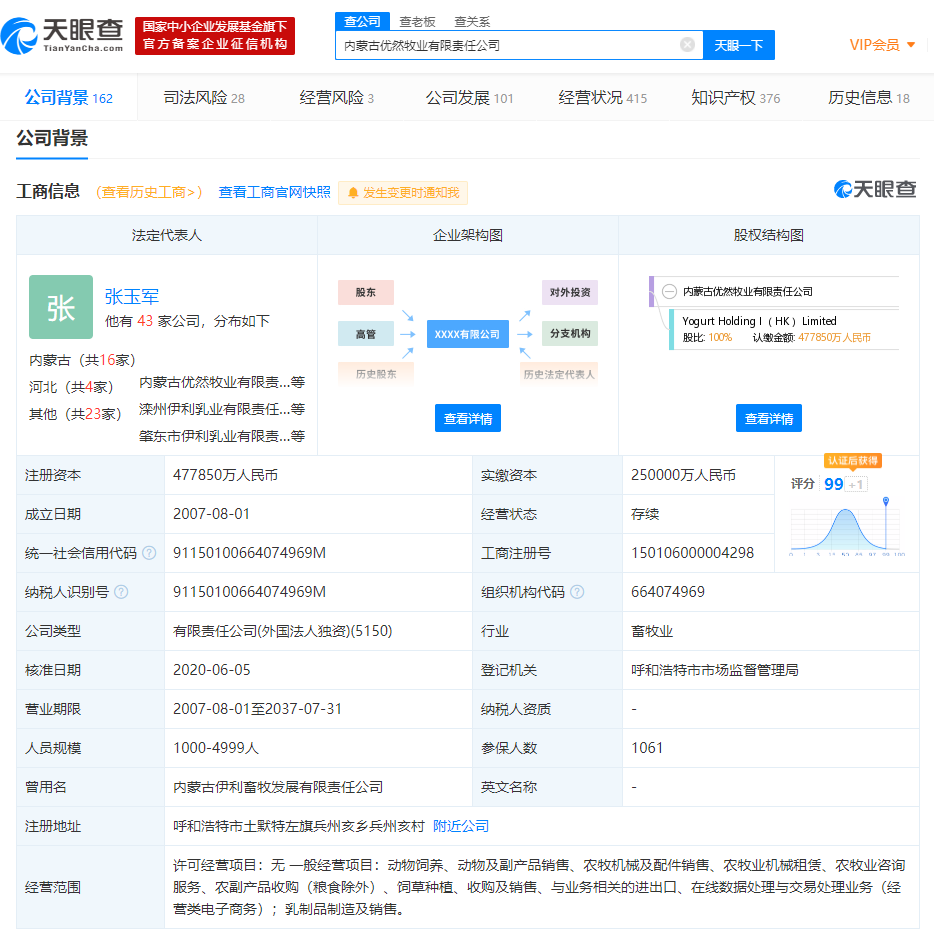Open the 司法风险 tab
This screenshot has height=934, width=934.
click(x=204, y=97)
